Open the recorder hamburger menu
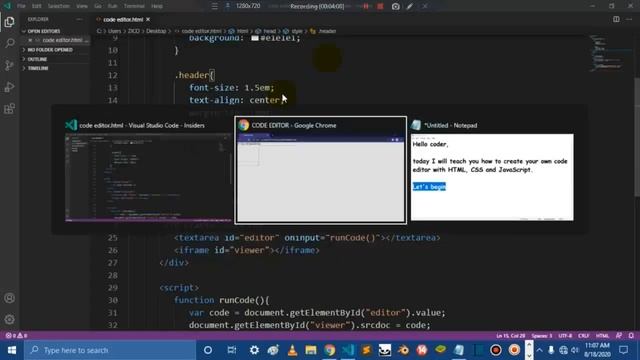The height and width of the screenshot is (360, 640). pyautogui.click(x=214, y=6)
